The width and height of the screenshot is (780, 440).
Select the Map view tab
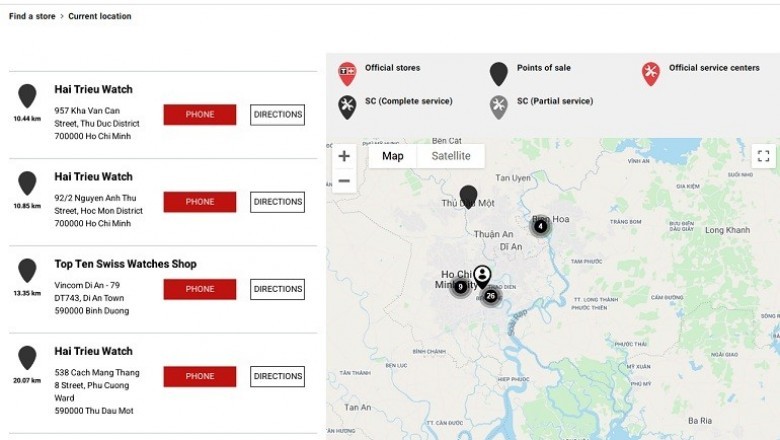[393, 156]
